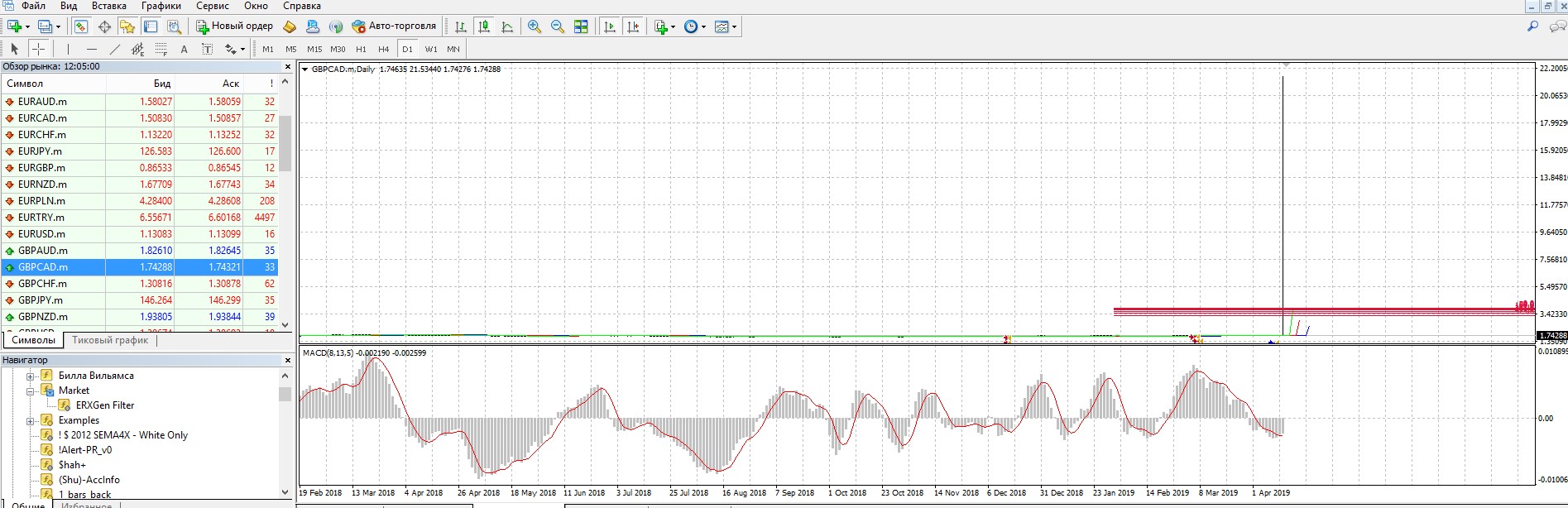Click the signals antenna icon
1568x508 pixels.
coord(336,26)
